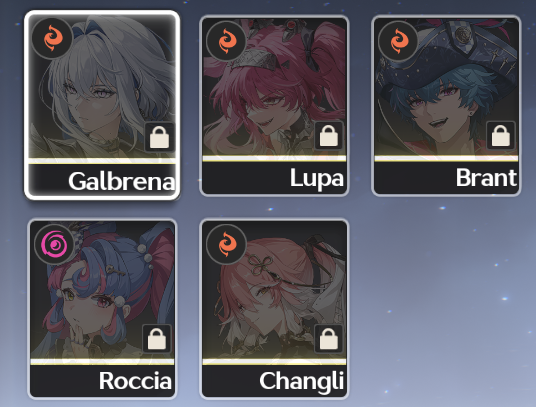Image resolution: width=536 pixels, height=407 pixels.
Task: Click the lock icon on Brant's card
Action: click(x=500, y=135)
